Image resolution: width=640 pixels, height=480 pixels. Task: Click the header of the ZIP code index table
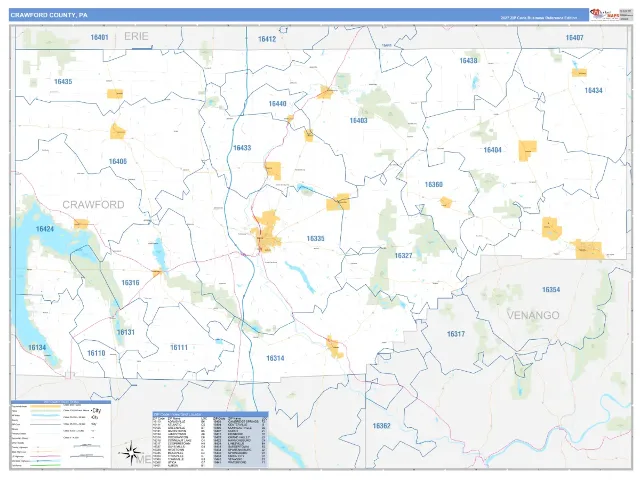(x=210, y=414)
